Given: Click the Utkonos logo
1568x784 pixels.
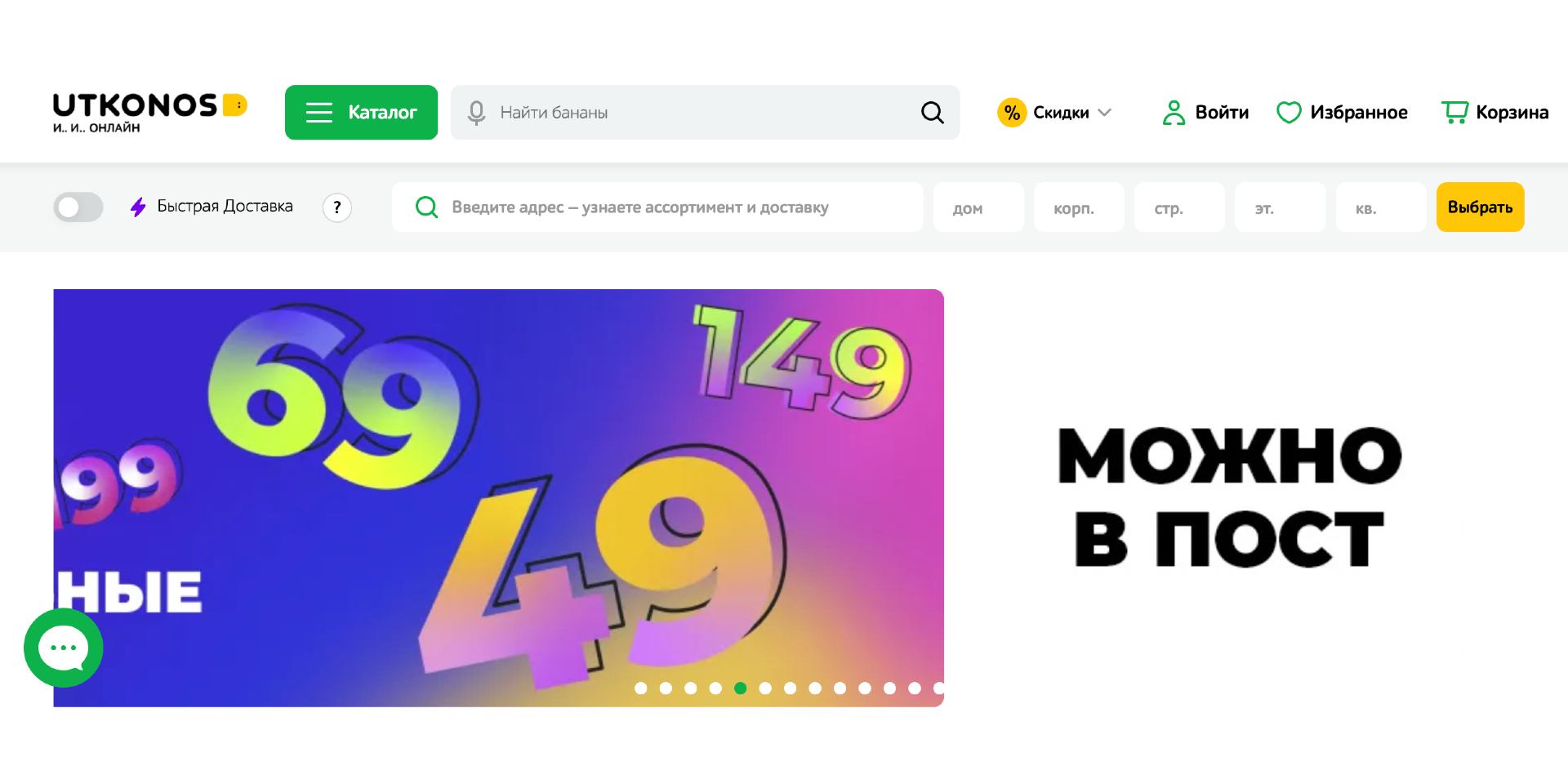Looking at the screenshot, I should [x=149, y=112].
